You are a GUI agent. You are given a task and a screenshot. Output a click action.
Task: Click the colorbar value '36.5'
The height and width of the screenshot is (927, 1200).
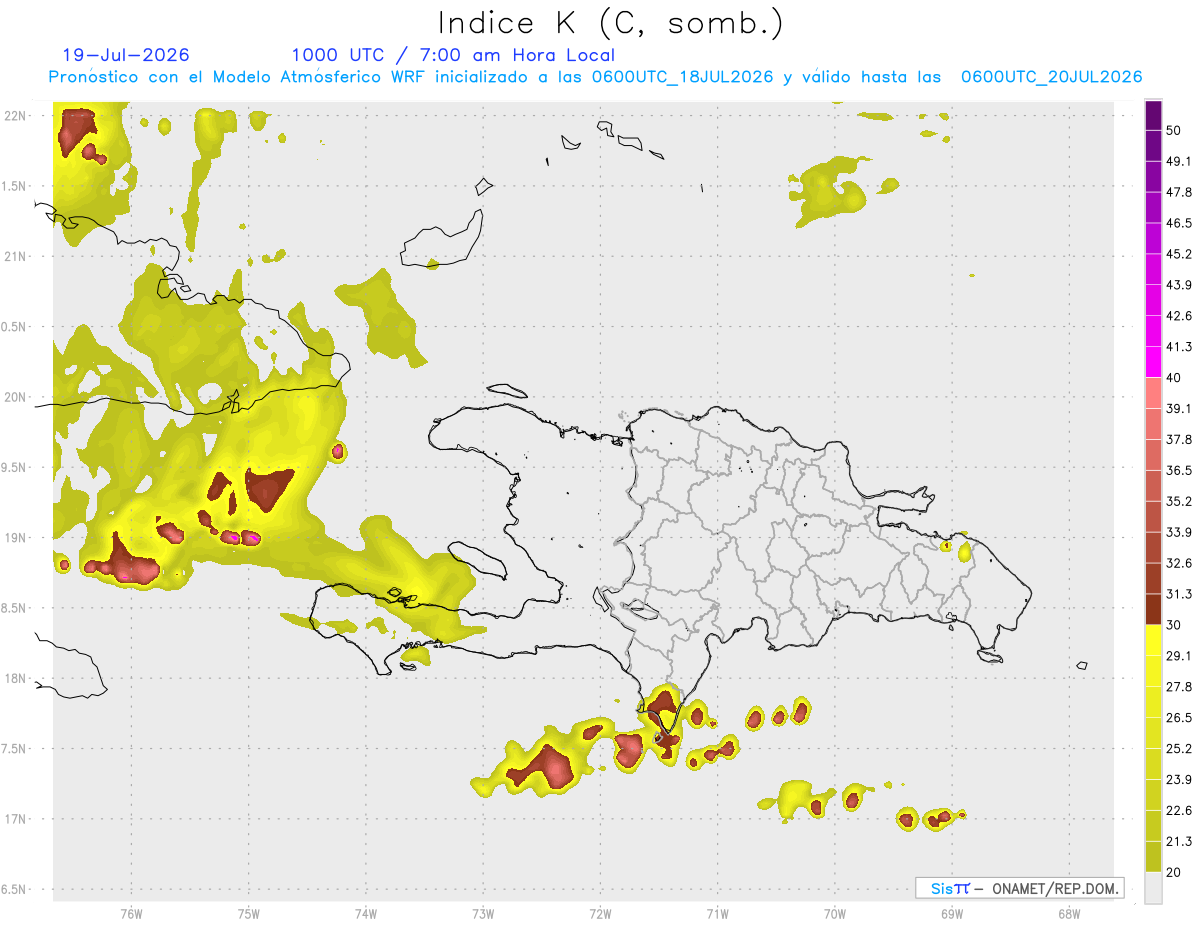click(1179, 470)
